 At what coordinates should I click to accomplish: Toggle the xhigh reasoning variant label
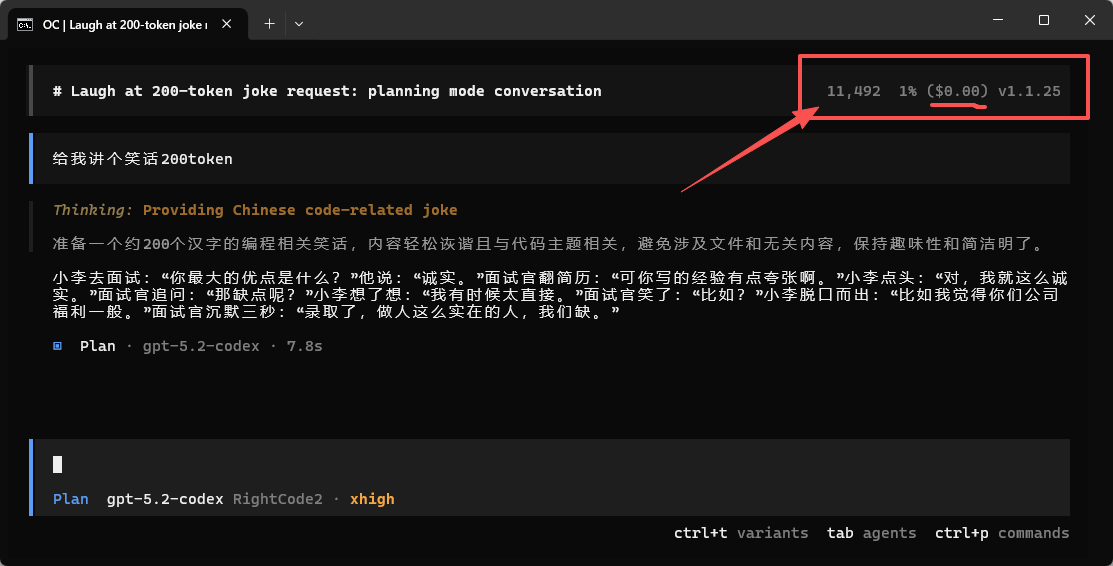372,499
